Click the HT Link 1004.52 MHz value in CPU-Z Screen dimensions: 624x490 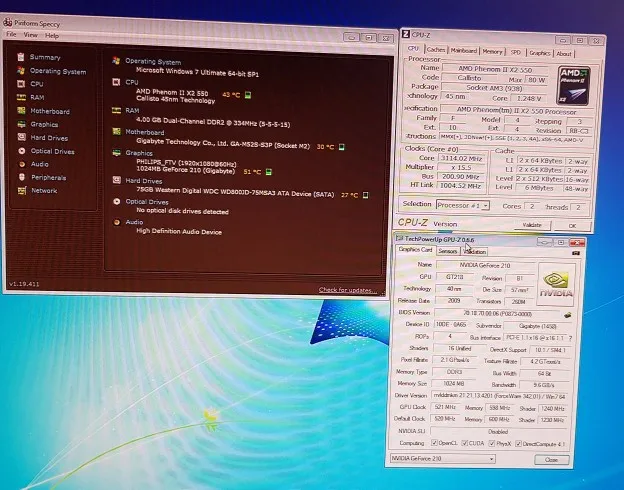(460, 185)
